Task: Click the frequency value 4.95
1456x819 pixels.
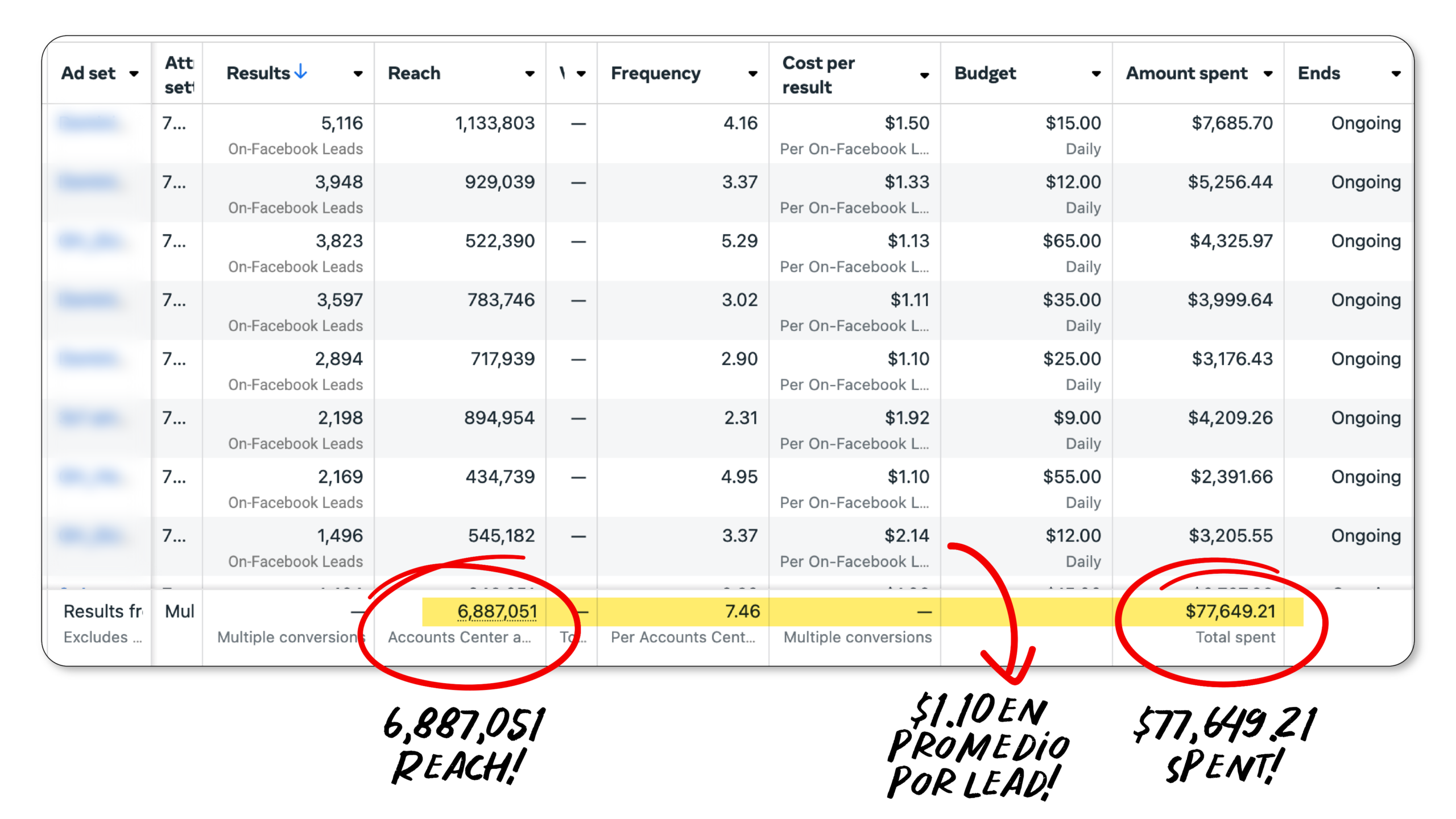Action: tap(739, 477)
